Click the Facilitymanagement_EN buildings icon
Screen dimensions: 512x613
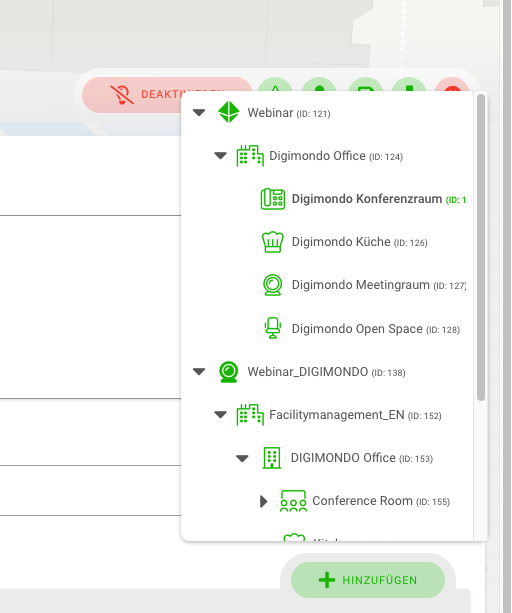click(x=250, y=414)
